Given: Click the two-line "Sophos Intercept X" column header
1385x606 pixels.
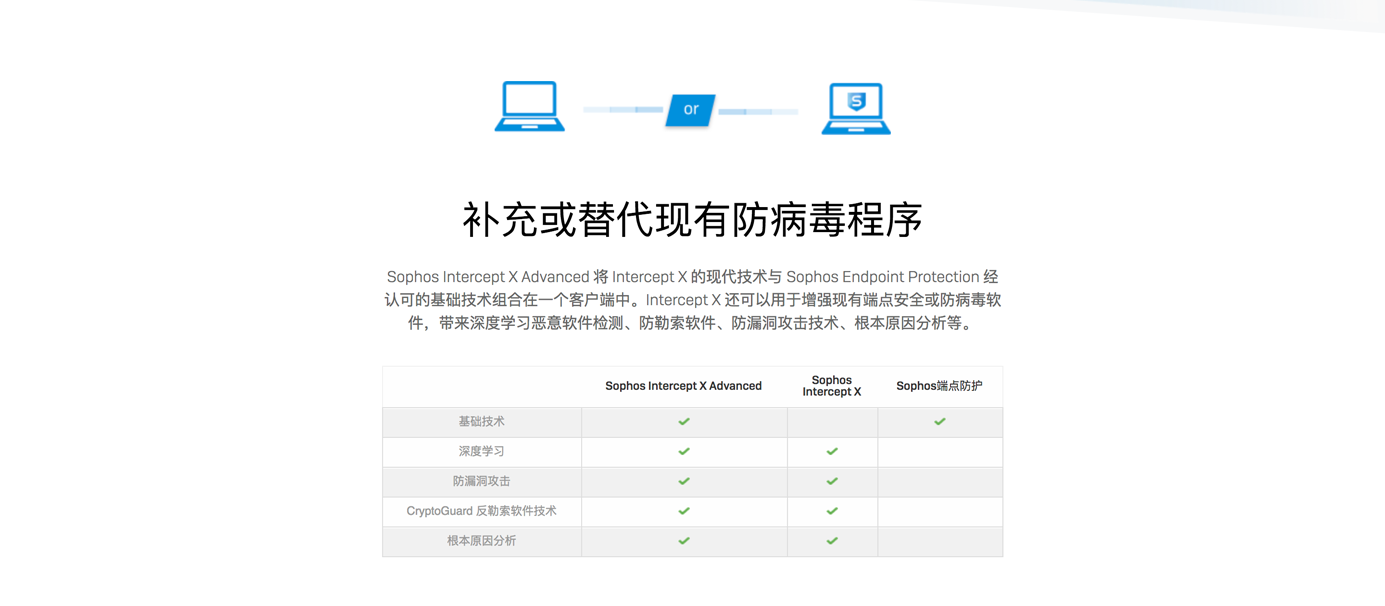Looking at the screenshot, I should (x=832, y=386).
